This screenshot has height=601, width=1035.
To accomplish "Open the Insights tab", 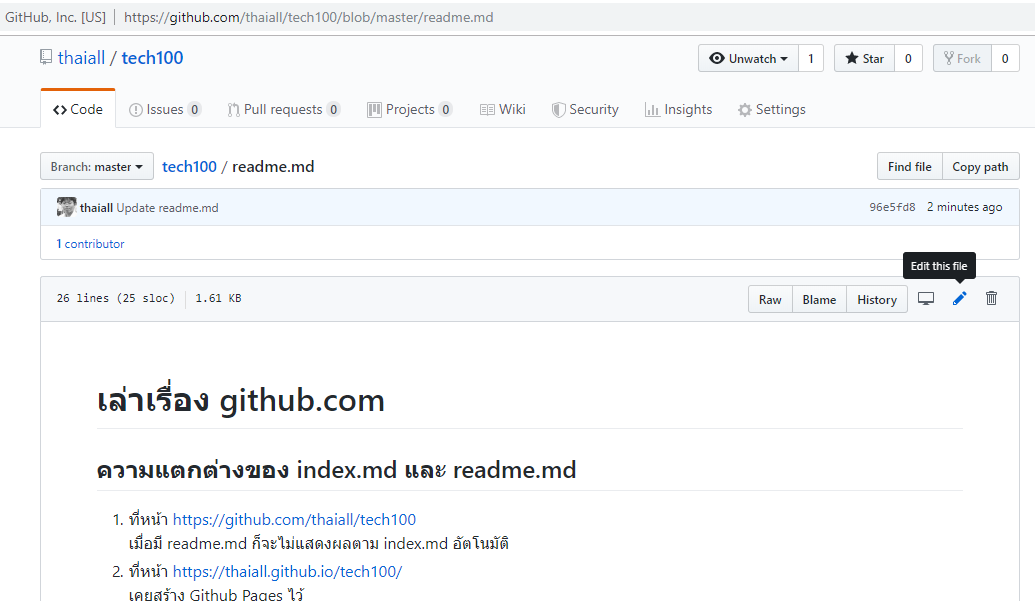I will point(678,110).
